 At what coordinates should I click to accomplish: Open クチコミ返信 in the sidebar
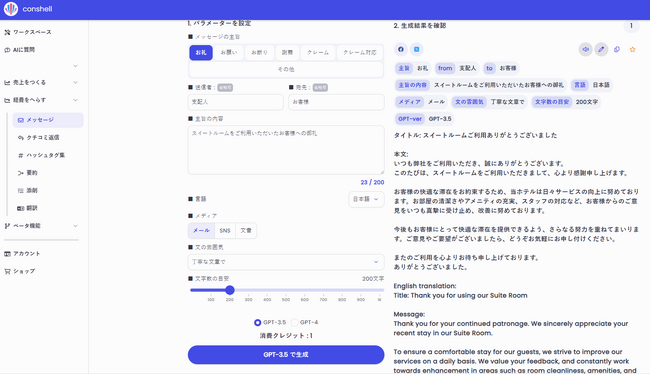coord(43,138)
